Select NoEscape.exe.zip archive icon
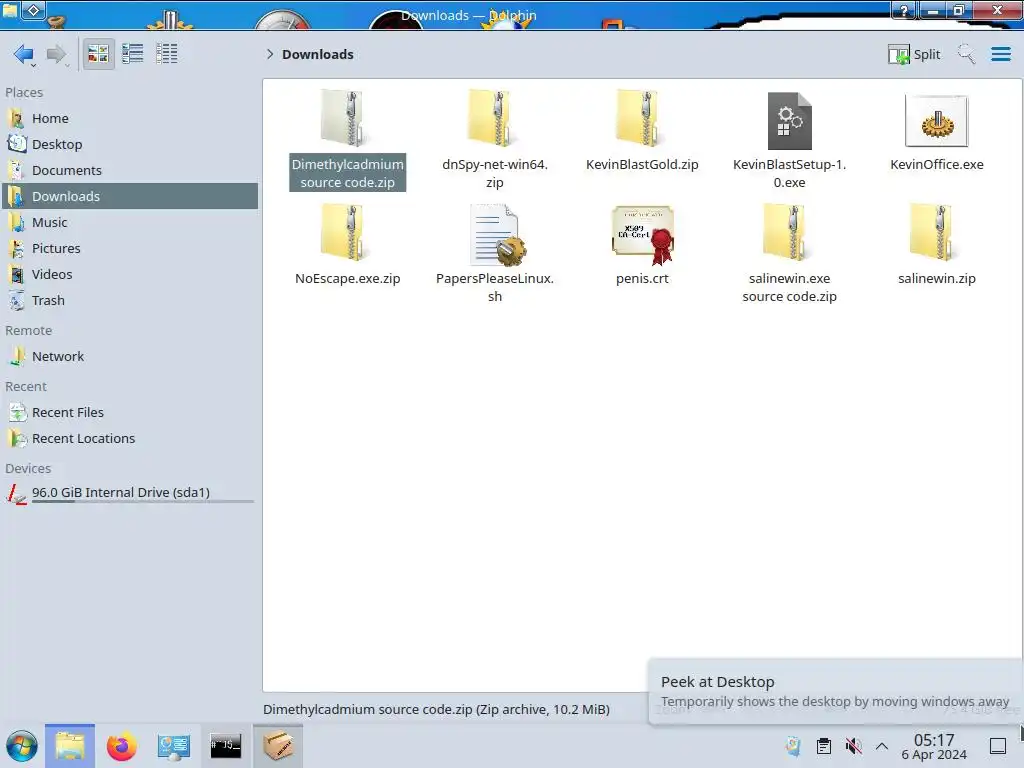1024x768 pixels. coord(347,232)
